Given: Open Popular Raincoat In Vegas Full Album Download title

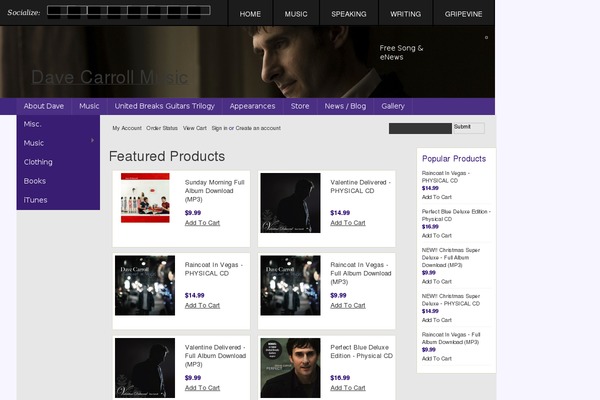Looking at the screenshot, I should click(x=451, y=338).
